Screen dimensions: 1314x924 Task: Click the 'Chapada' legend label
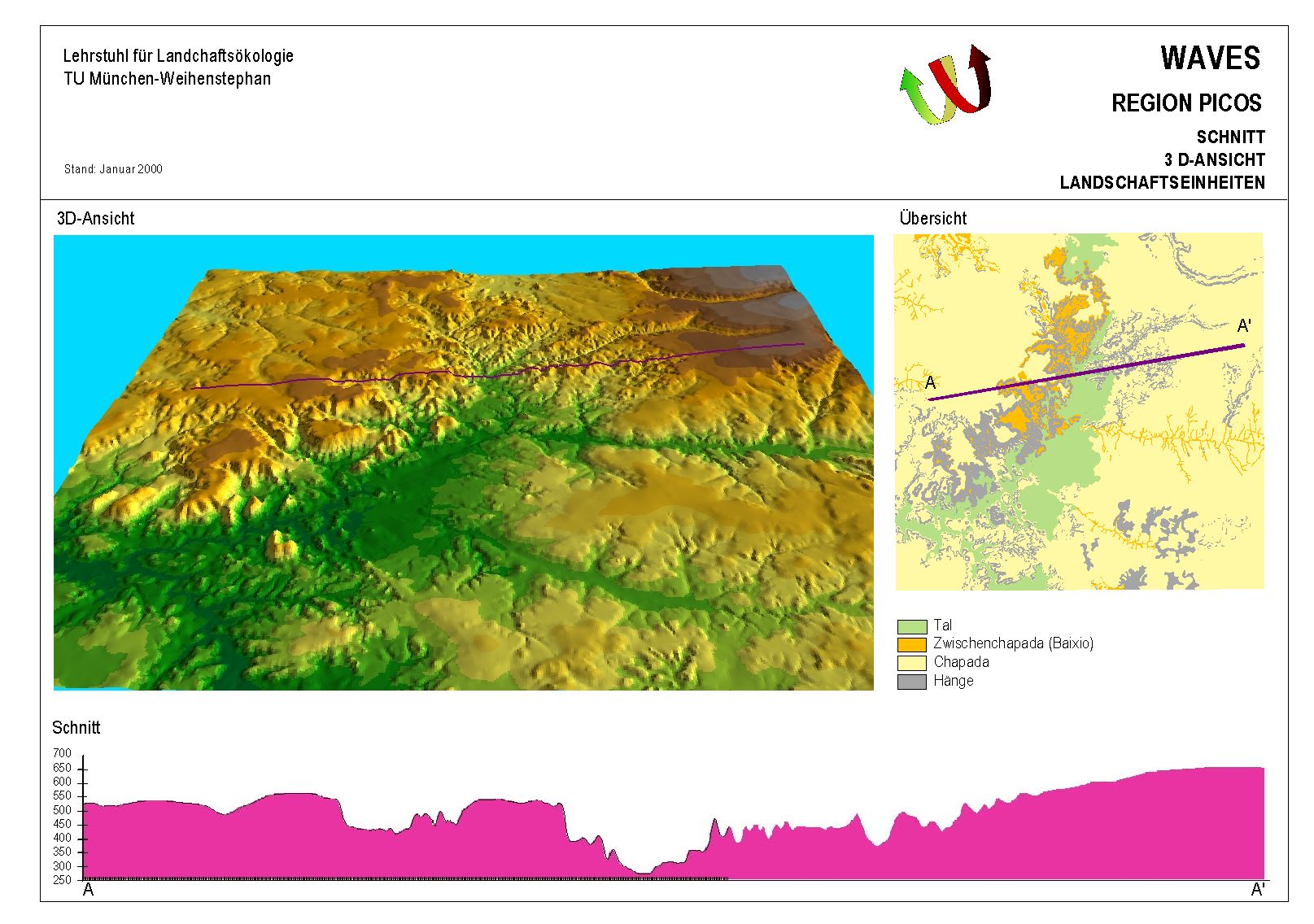pos(961,662)
